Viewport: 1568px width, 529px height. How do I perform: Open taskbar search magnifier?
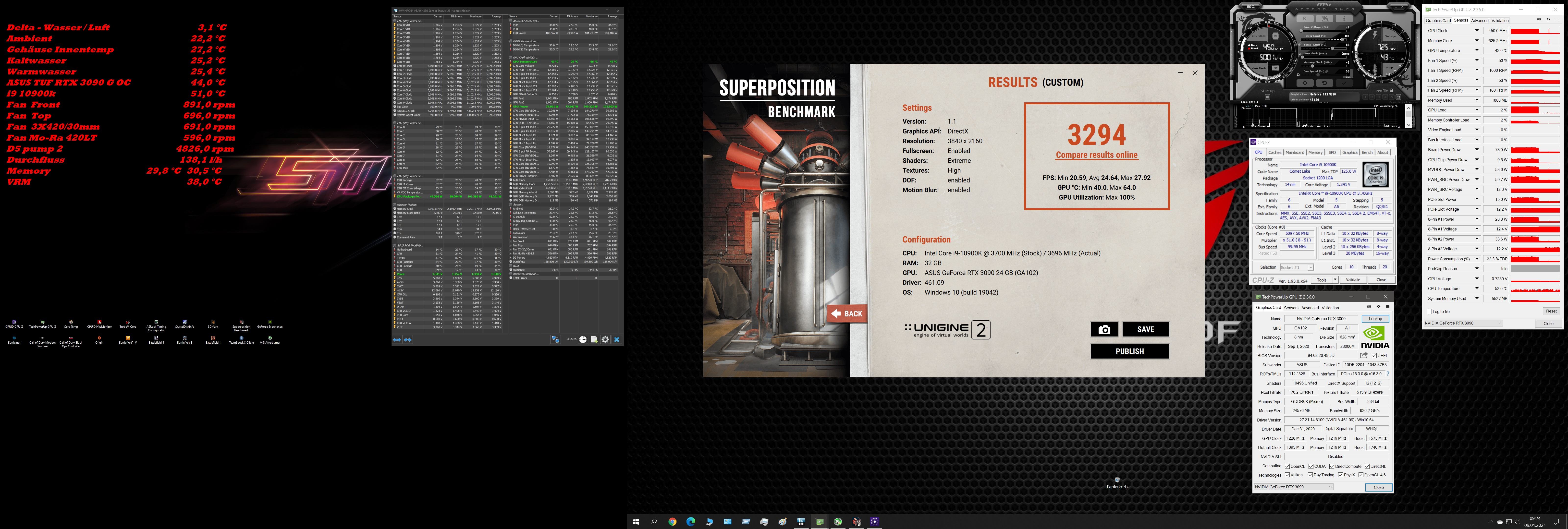click(x=654, y=522)
